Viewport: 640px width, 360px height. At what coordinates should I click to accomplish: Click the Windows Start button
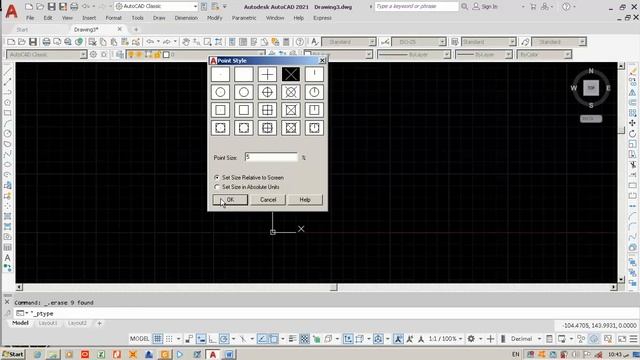[13, 354]
